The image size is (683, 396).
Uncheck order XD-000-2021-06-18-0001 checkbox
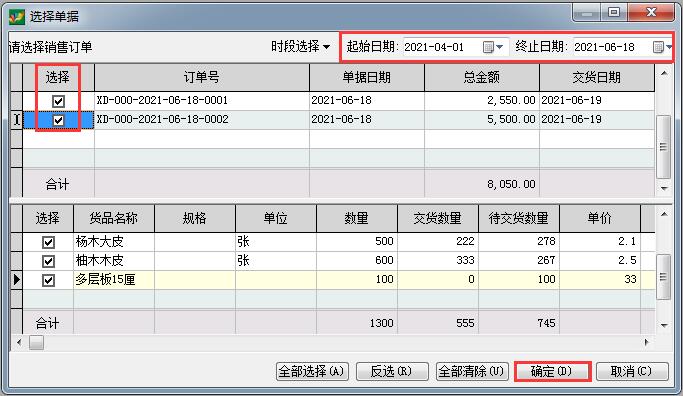click(58, 101)
